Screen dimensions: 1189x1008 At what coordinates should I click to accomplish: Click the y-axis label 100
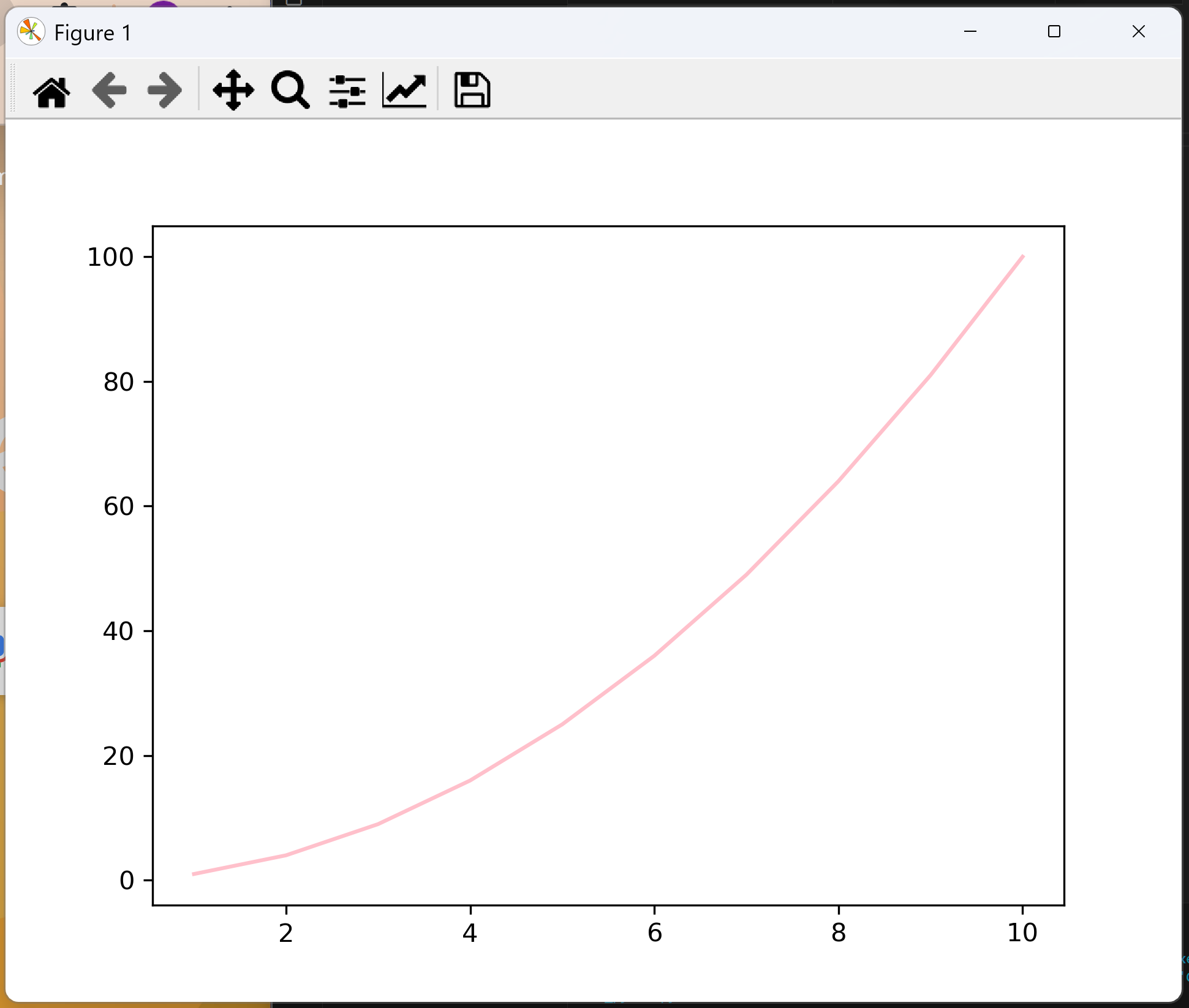110,257
